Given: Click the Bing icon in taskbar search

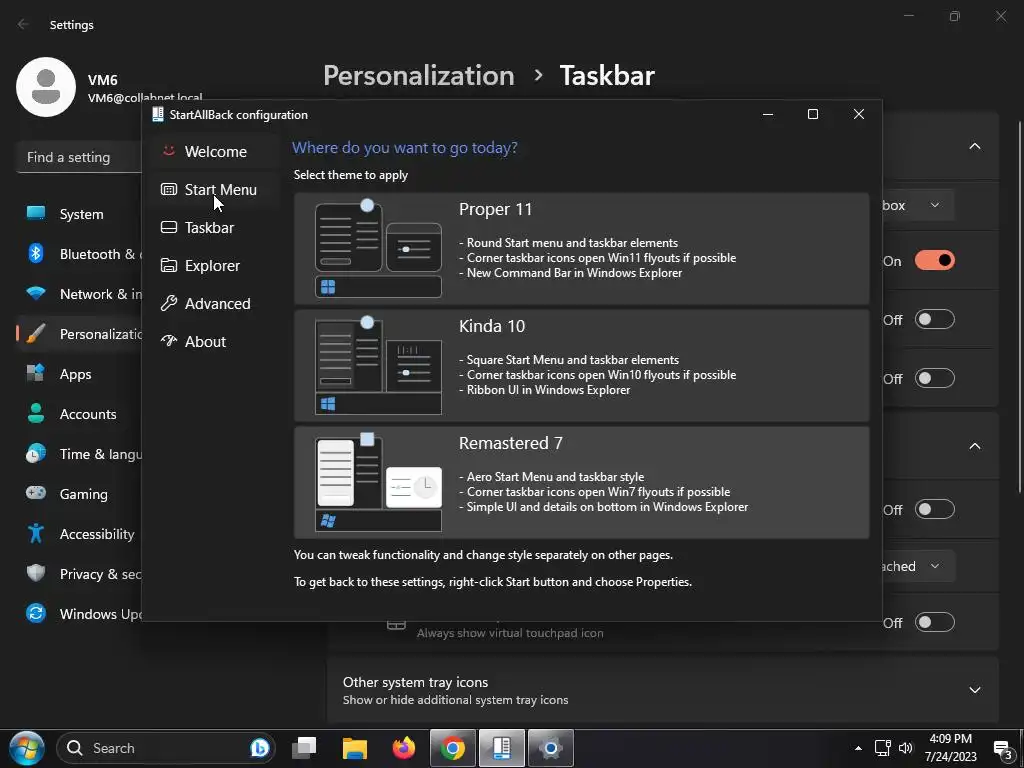Looking at the screenshot, I should [260, 748].
